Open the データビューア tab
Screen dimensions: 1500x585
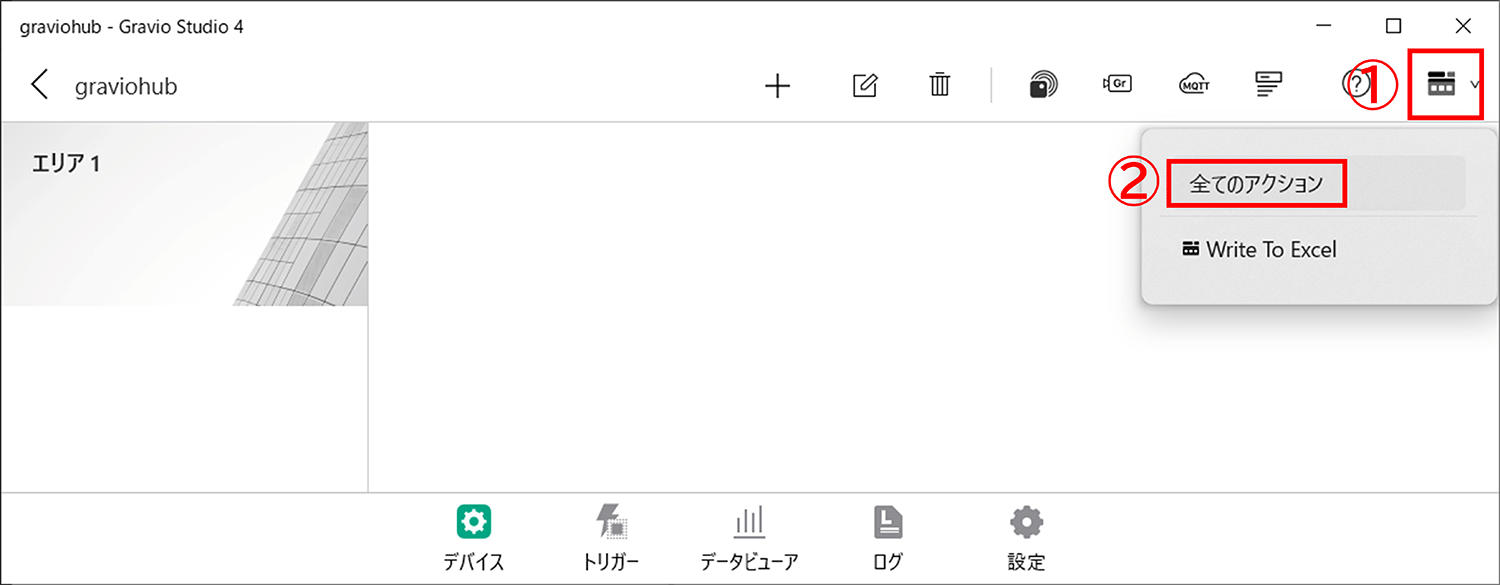click(x=749, y=538)
